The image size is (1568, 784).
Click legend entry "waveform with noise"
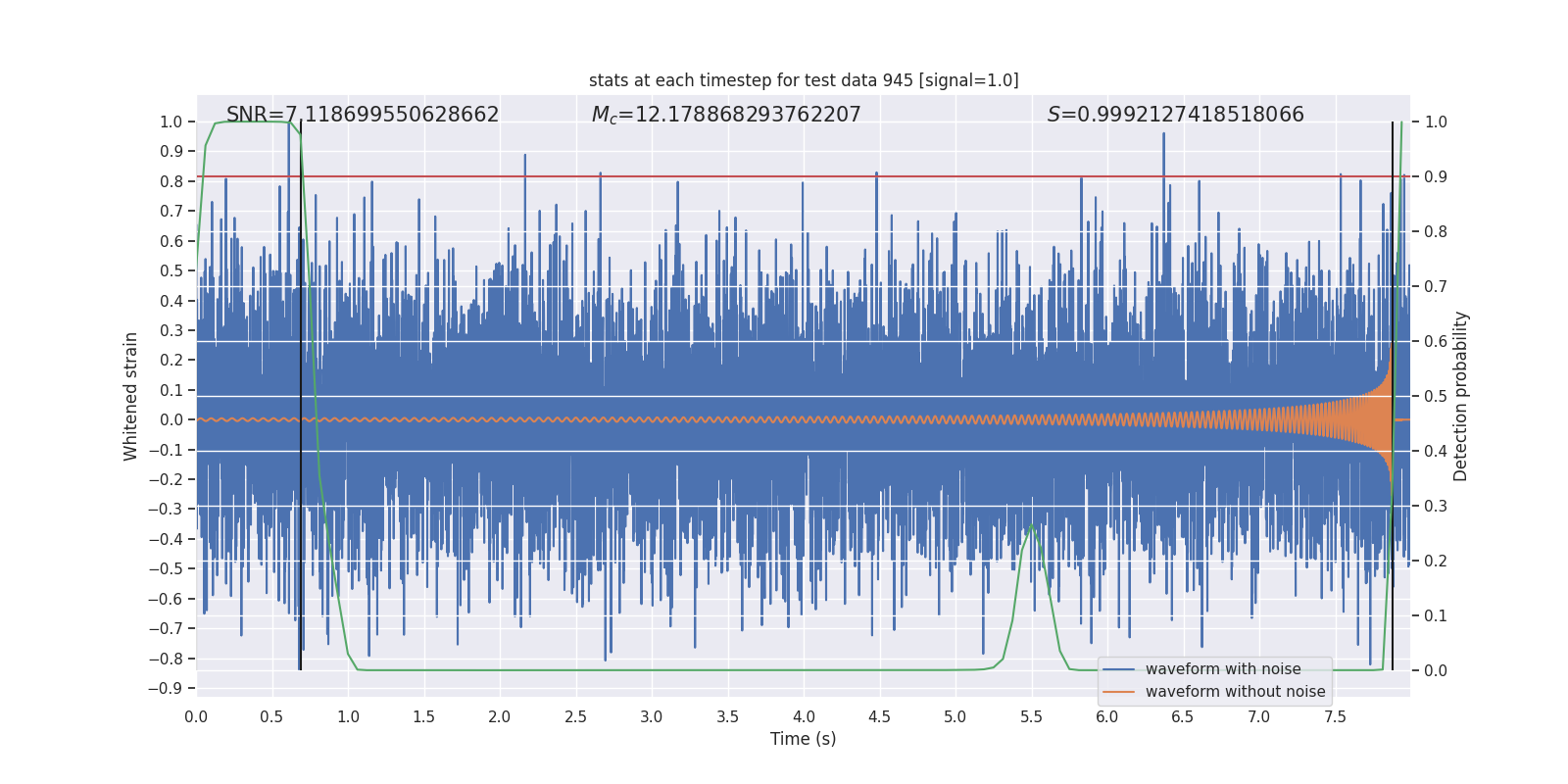pyautogui.click(x=1223, y=669)
